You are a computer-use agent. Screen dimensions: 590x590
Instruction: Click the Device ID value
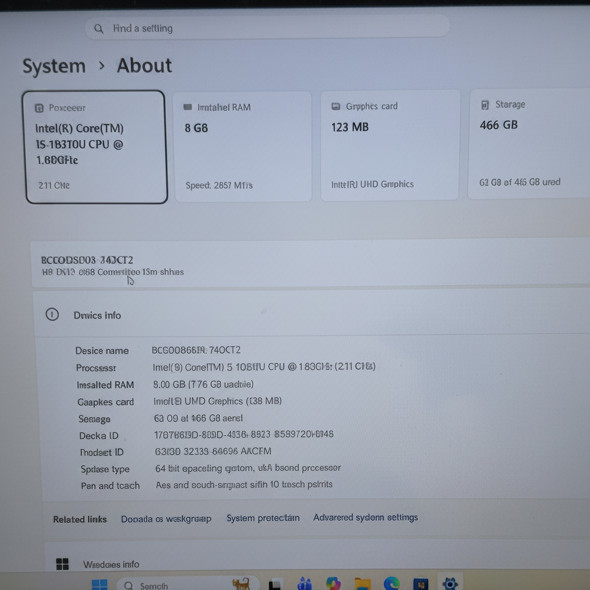[x=244, y=435]
